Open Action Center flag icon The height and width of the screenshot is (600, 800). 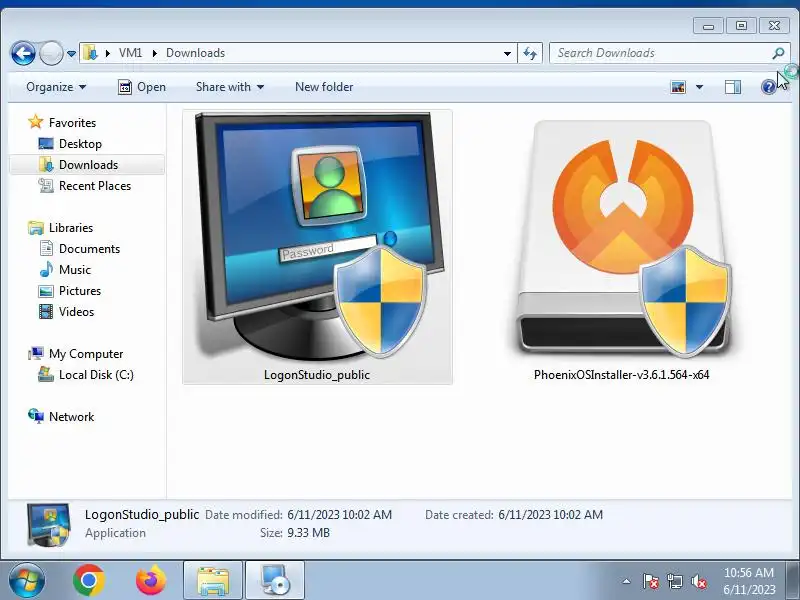651,581
